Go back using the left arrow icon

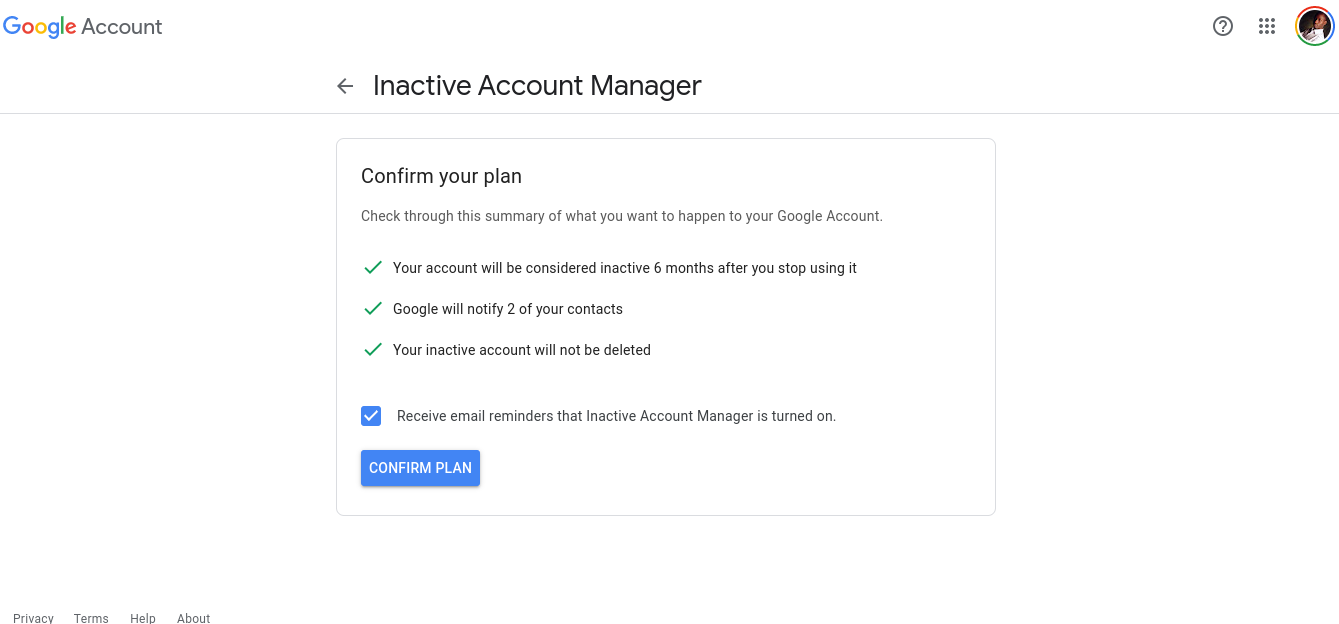click(x=345, y=86)
